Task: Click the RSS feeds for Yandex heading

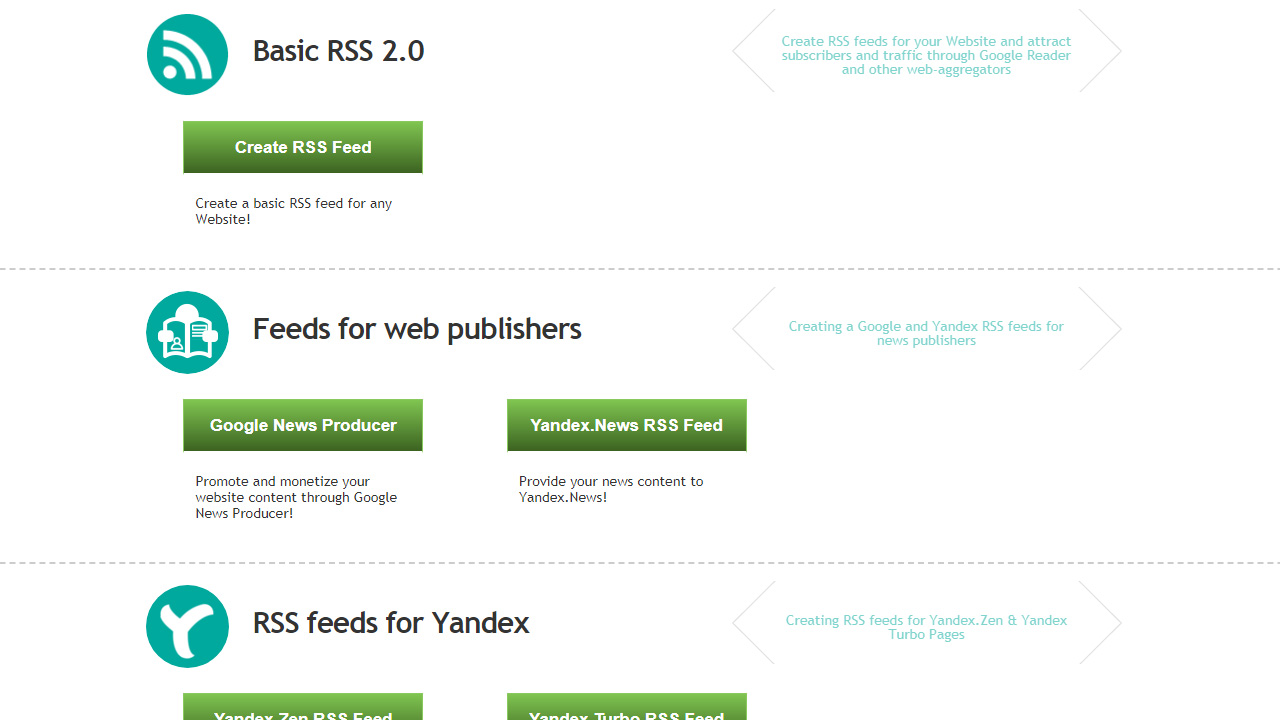Action: pyautogui.click(x=391, y=623)
